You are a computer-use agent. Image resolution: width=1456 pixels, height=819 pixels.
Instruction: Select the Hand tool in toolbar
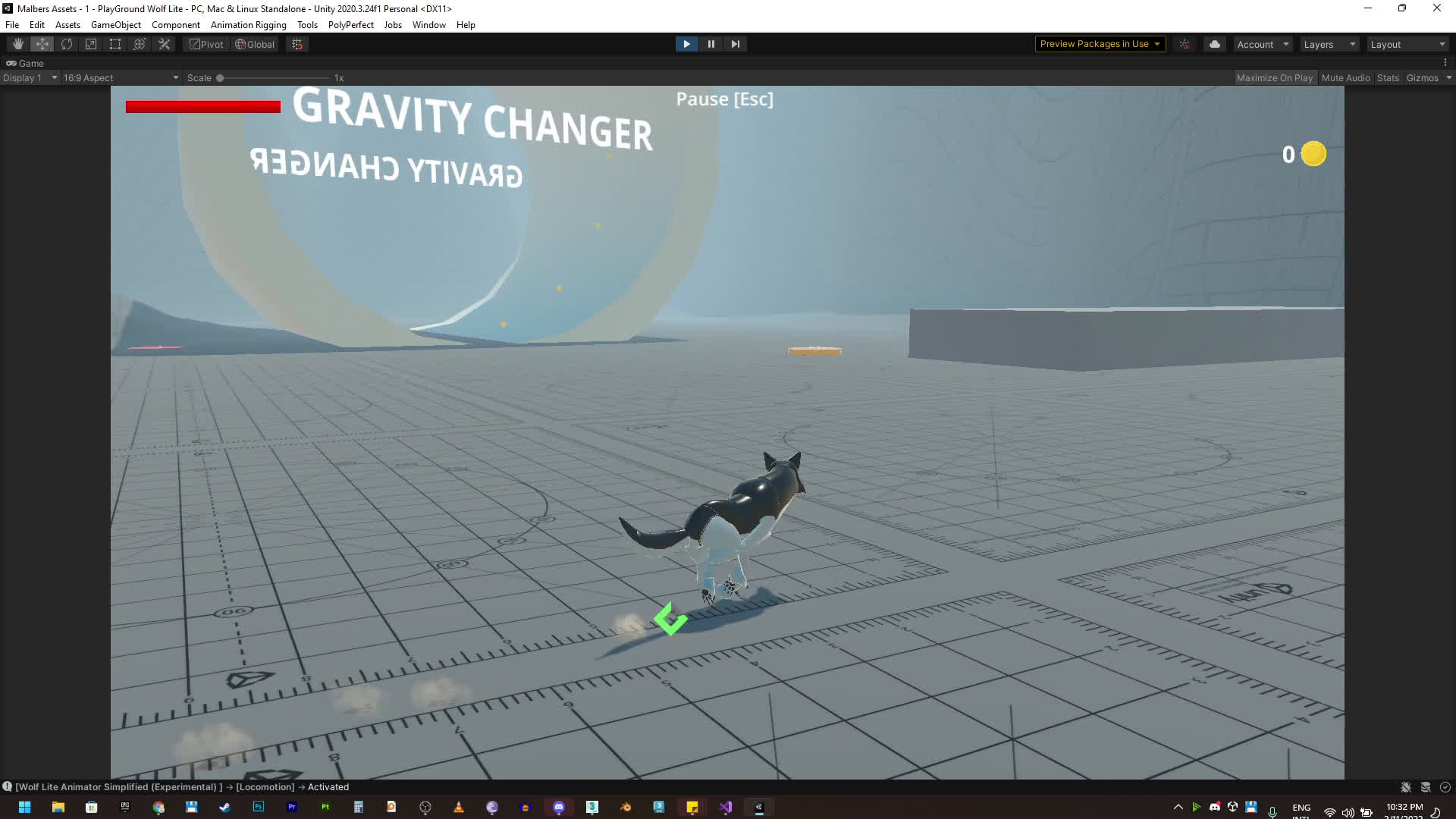point(18,44)
